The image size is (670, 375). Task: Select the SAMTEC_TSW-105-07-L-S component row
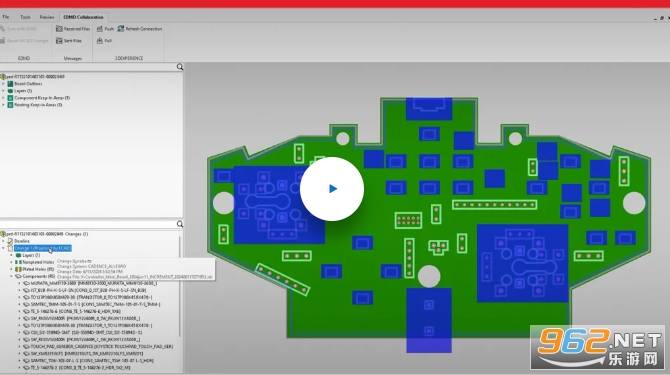point(89,360)
